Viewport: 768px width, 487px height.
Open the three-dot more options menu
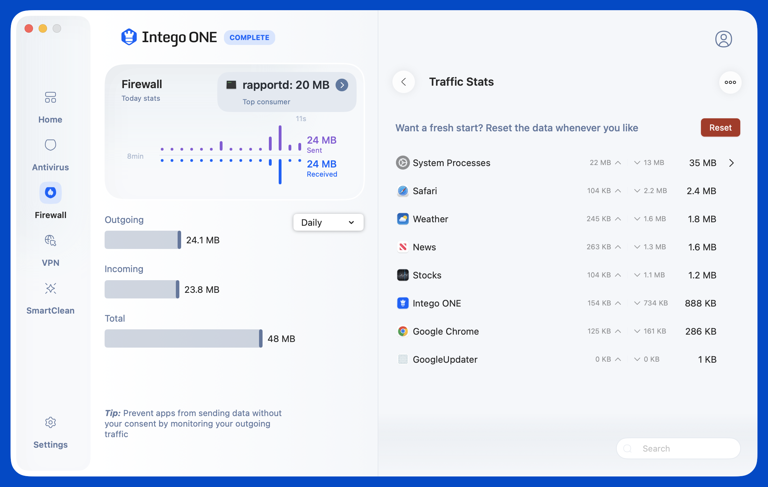[730, 82]
